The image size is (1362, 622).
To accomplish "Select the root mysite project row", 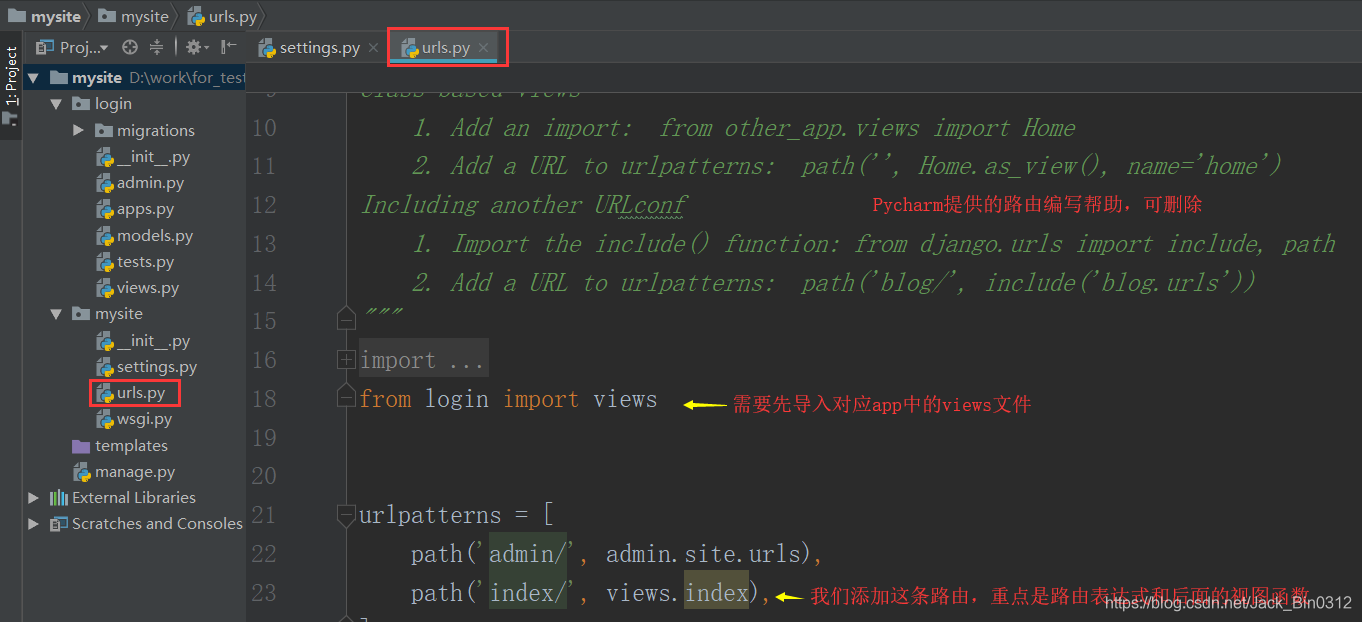I will click(x=135, y=77).
